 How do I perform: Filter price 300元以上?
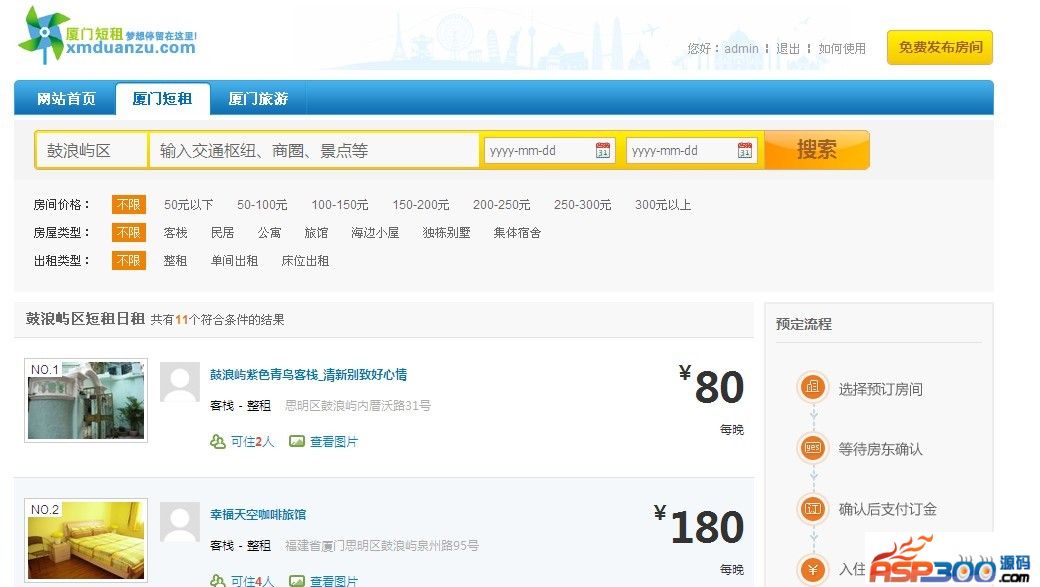(x=663, y=205)
